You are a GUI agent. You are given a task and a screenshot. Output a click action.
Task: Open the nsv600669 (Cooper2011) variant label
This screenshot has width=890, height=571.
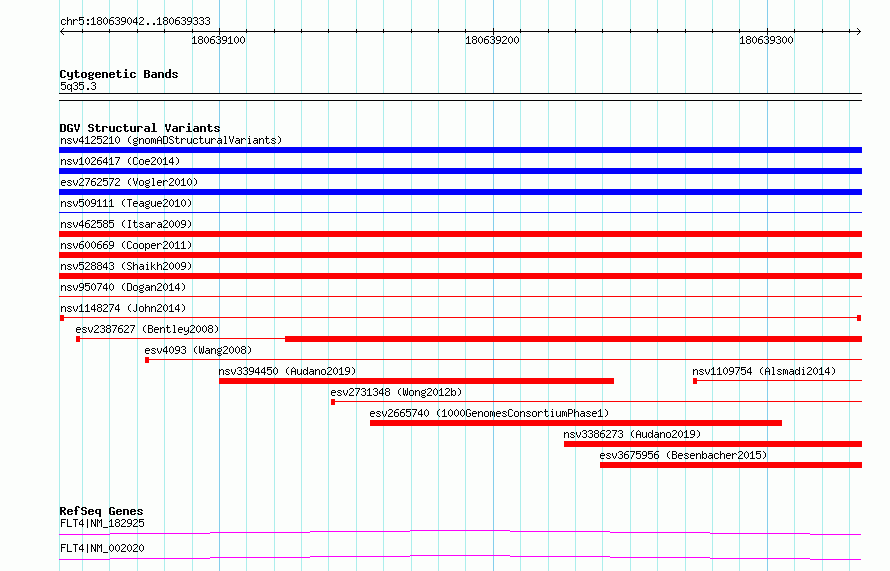tap(126, 245)
